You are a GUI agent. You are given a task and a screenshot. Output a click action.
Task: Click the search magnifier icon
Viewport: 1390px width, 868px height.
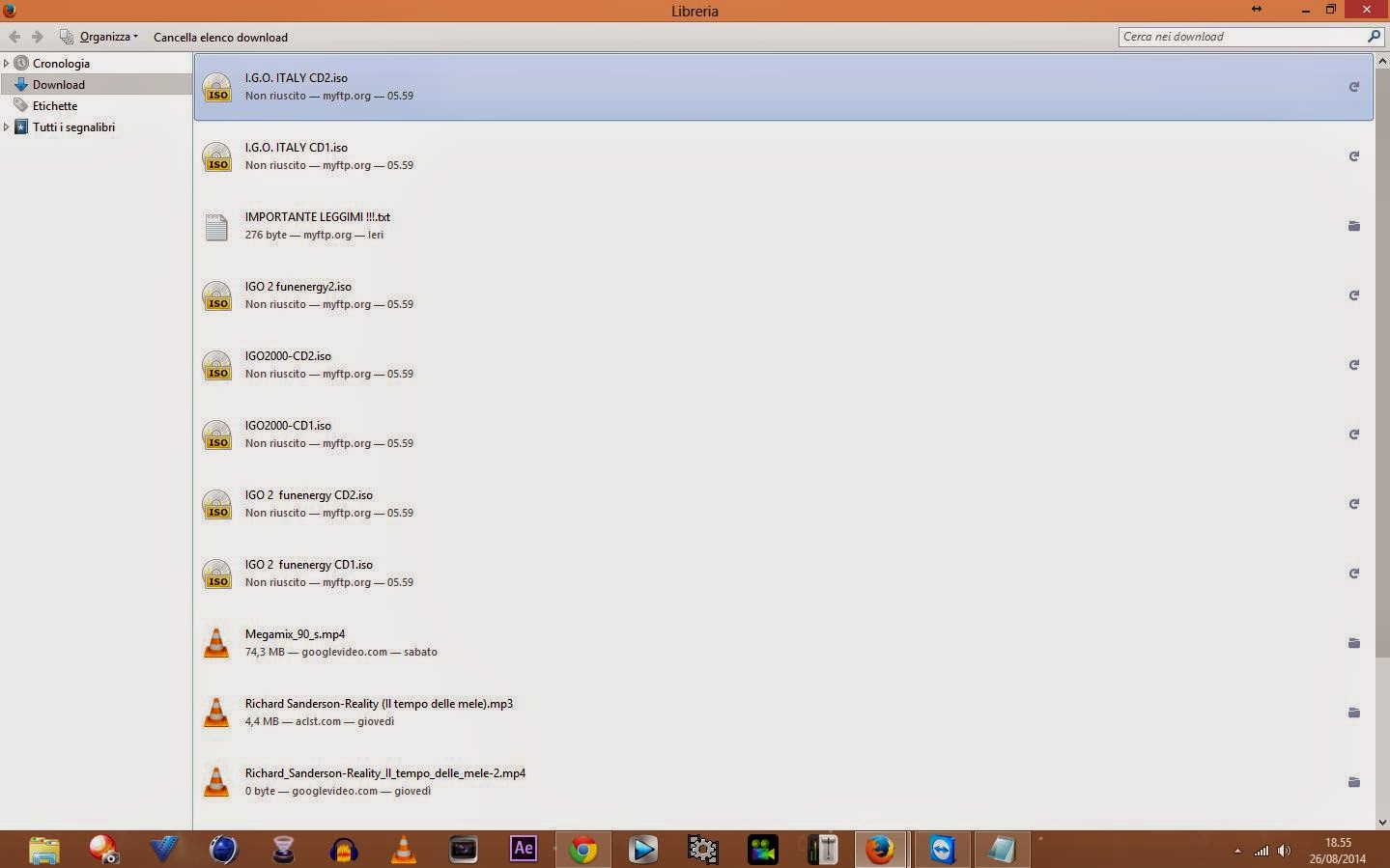[1375, 37]
